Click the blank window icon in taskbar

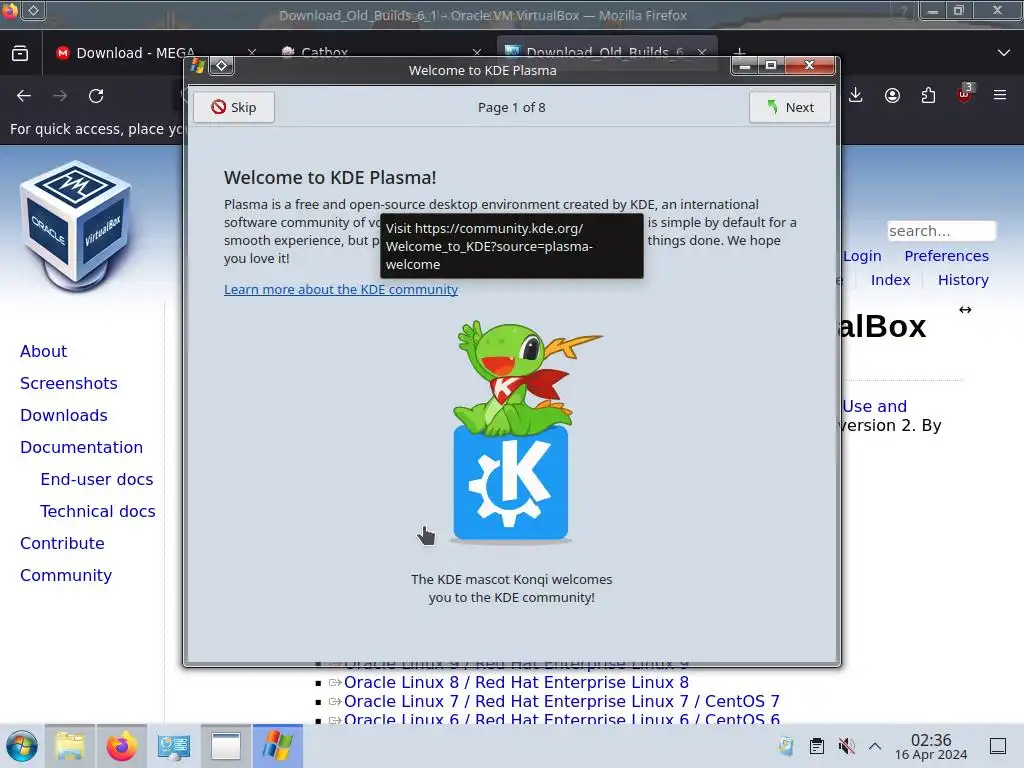pos(225,746)
